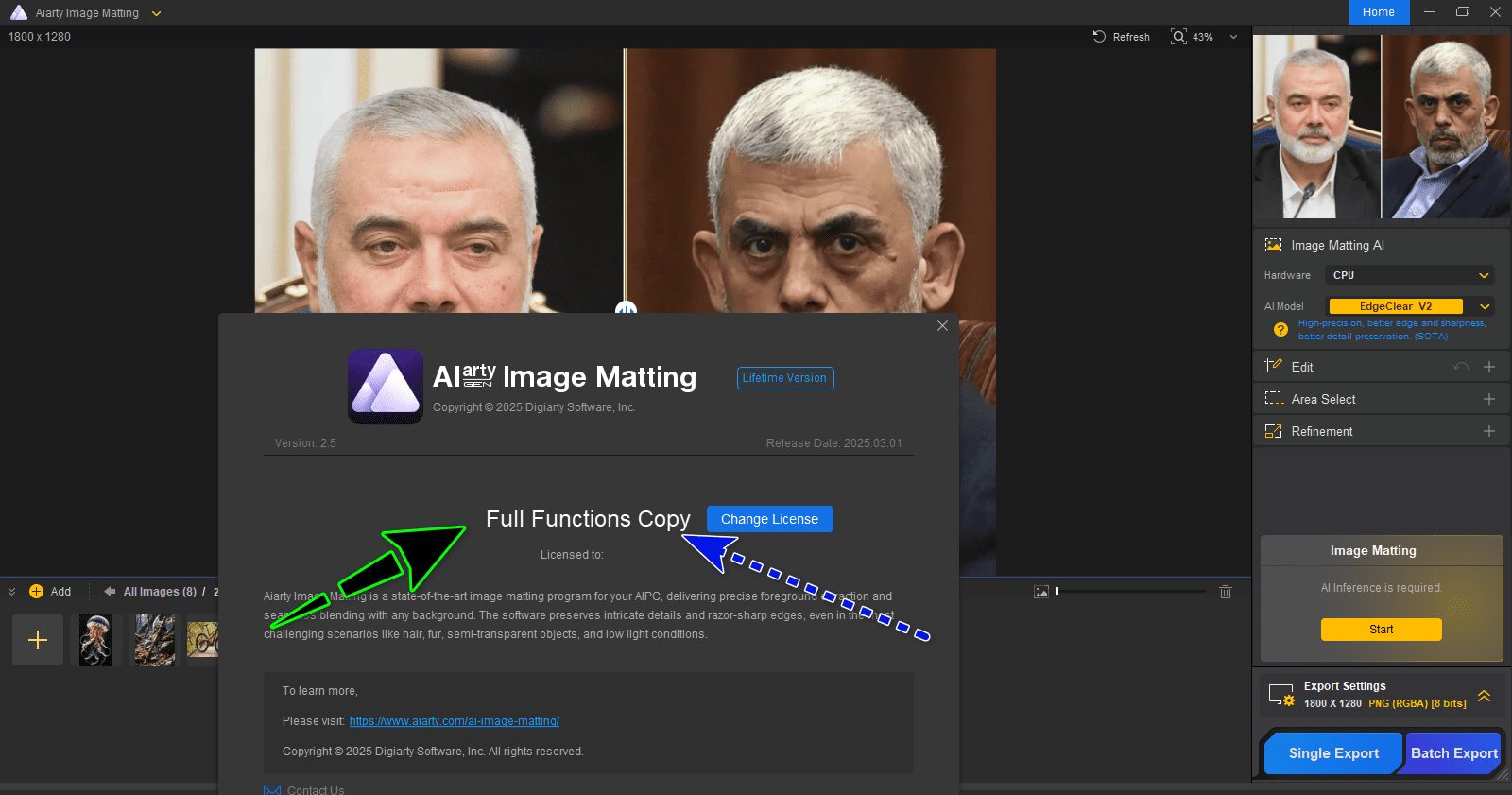Click the Refinement panel icon
The height and width of the screenshot is (795, 1512).
coord(1273,431)
